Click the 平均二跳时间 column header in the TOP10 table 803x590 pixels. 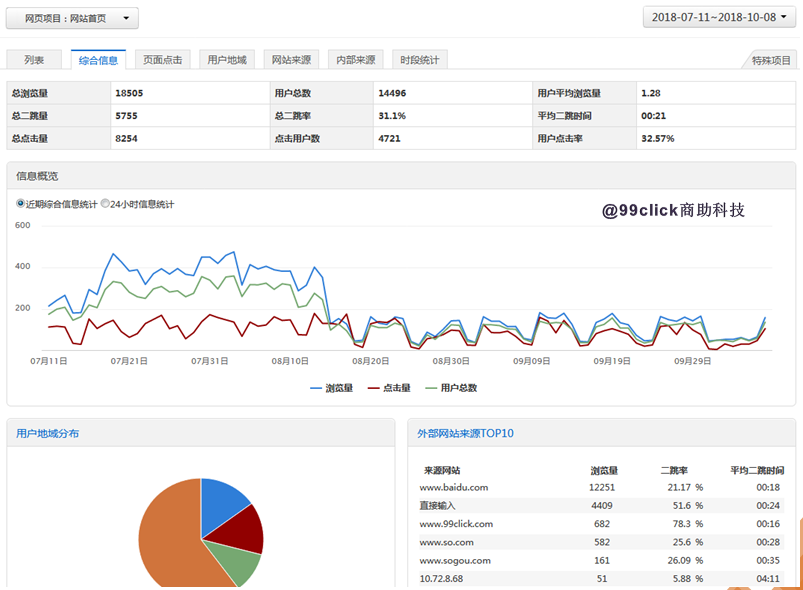pos(757,470)
